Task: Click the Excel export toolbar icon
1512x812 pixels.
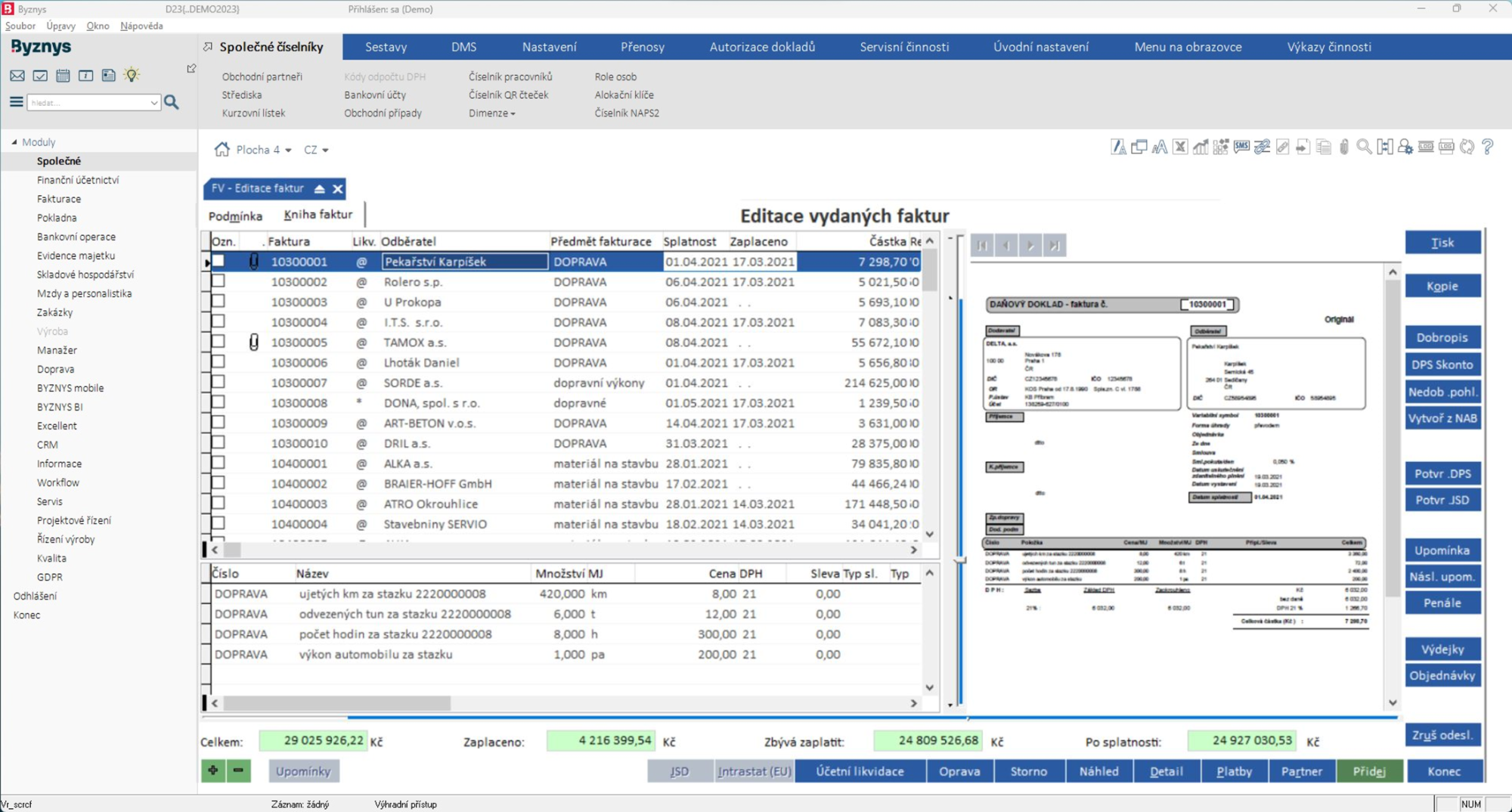Action: (x=1180, y=147)
